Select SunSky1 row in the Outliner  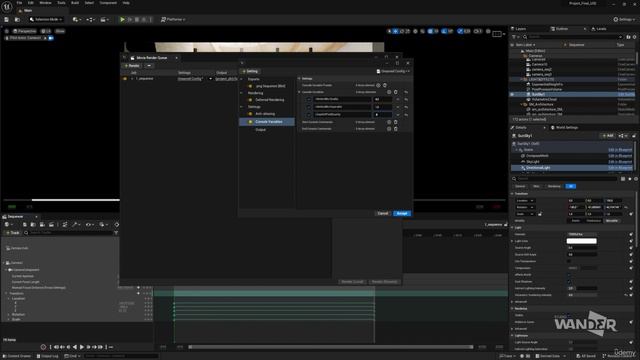pyautogui.click(x=573, y=94)
